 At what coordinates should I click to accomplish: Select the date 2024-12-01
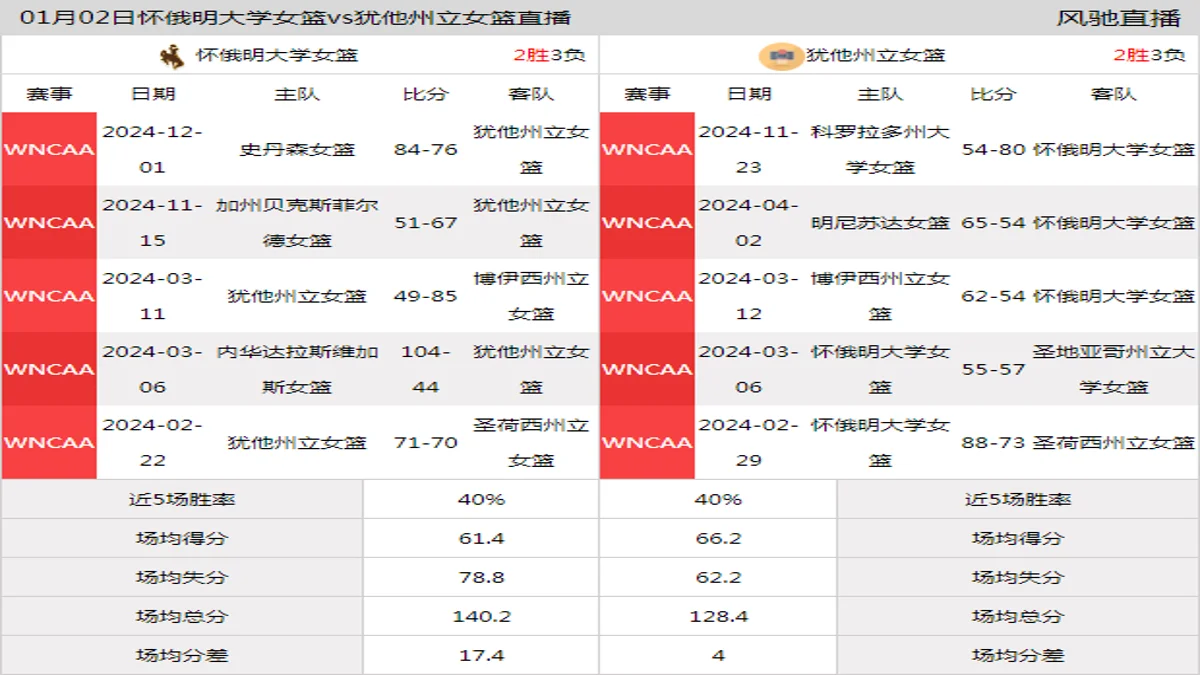pos(152,149)
